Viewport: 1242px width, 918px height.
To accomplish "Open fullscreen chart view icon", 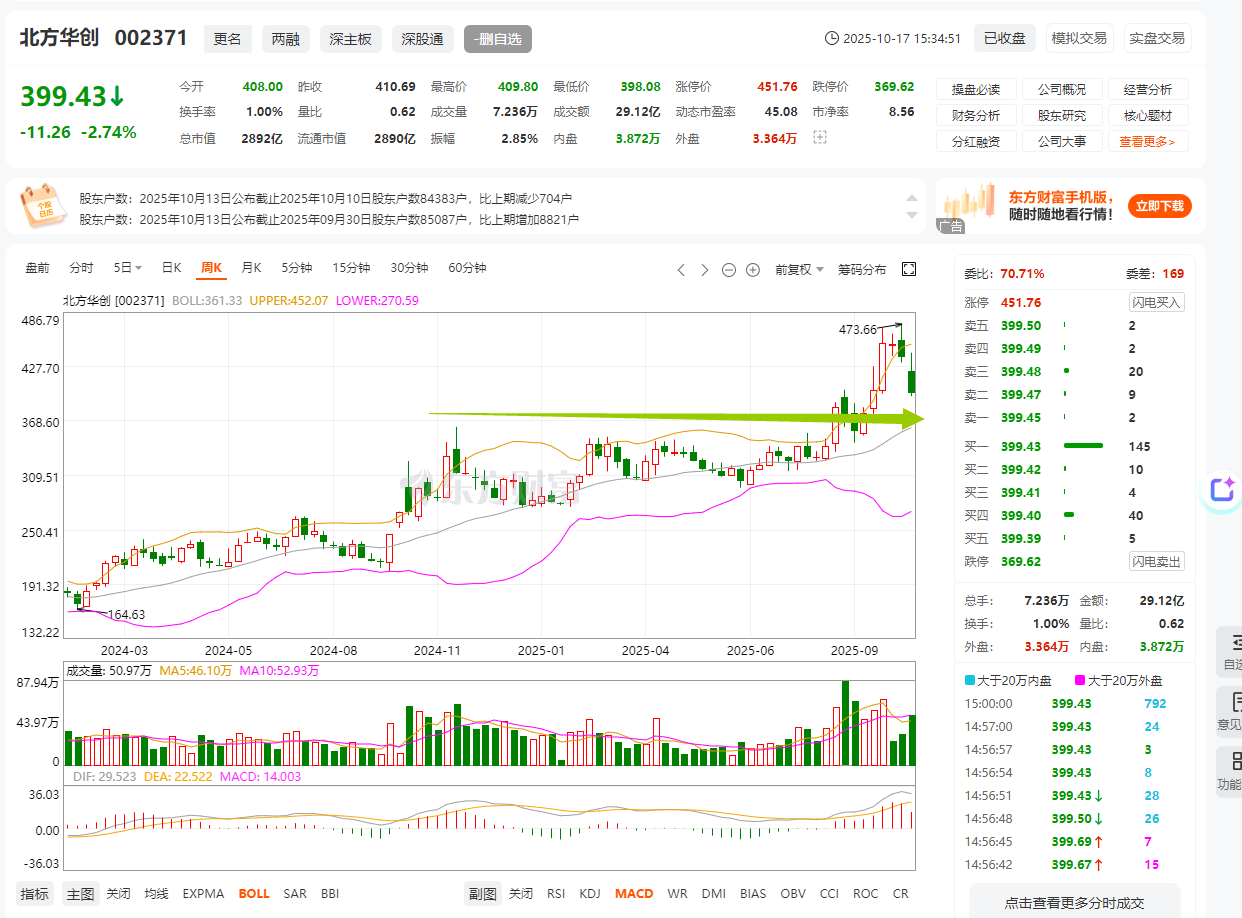I will coord(909,269).
